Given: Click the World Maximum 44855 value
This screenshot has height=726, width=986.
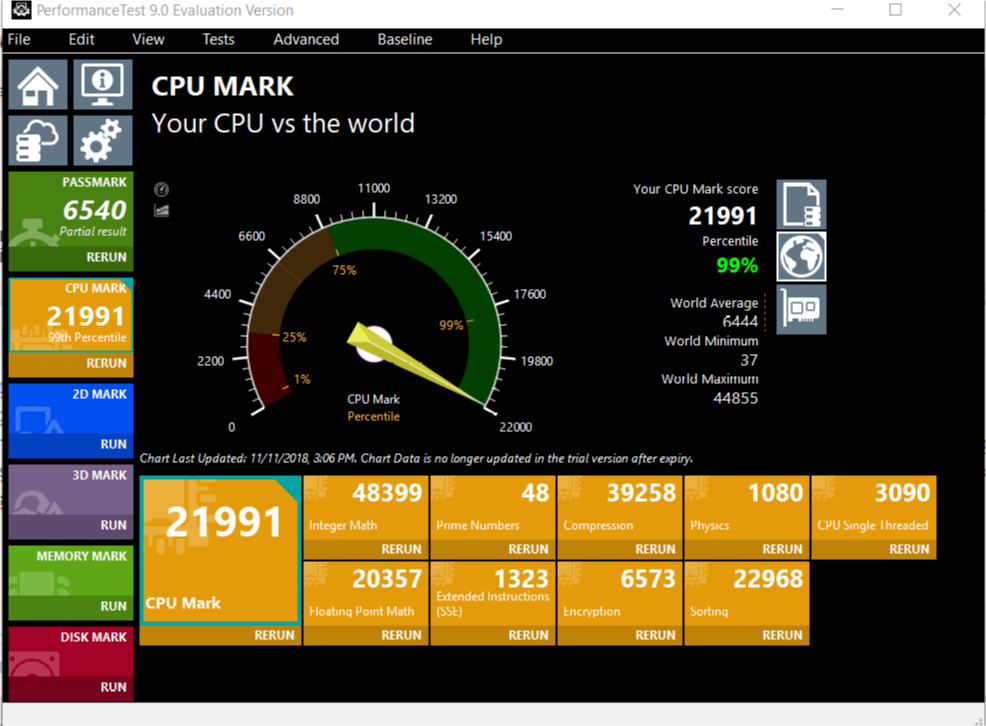Looking at the screenshot, I should click(x=735, y=398).
